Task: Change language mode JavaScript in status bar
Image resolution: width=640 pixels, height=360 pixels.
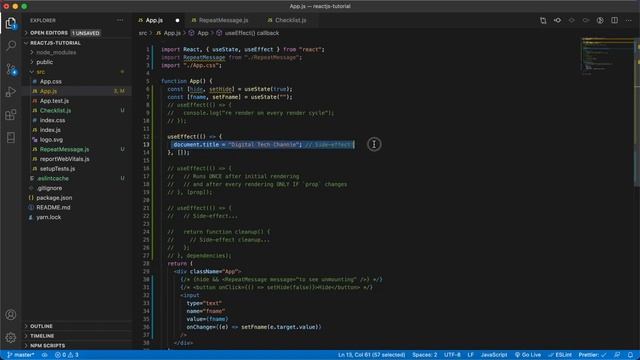Action: click(493, 355)
